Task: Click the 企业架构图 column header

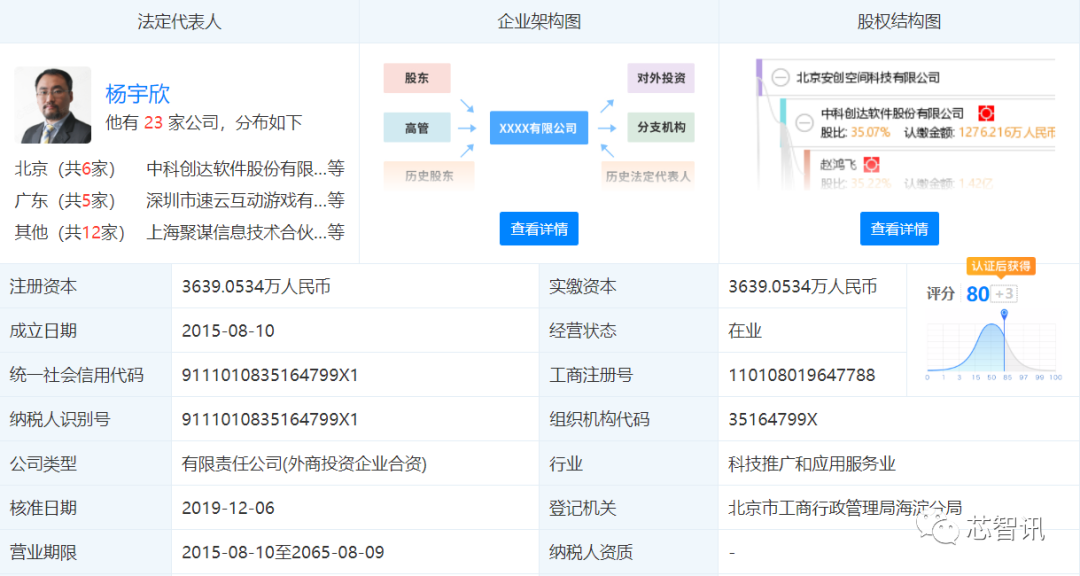Action: click(x=539, y=21)
